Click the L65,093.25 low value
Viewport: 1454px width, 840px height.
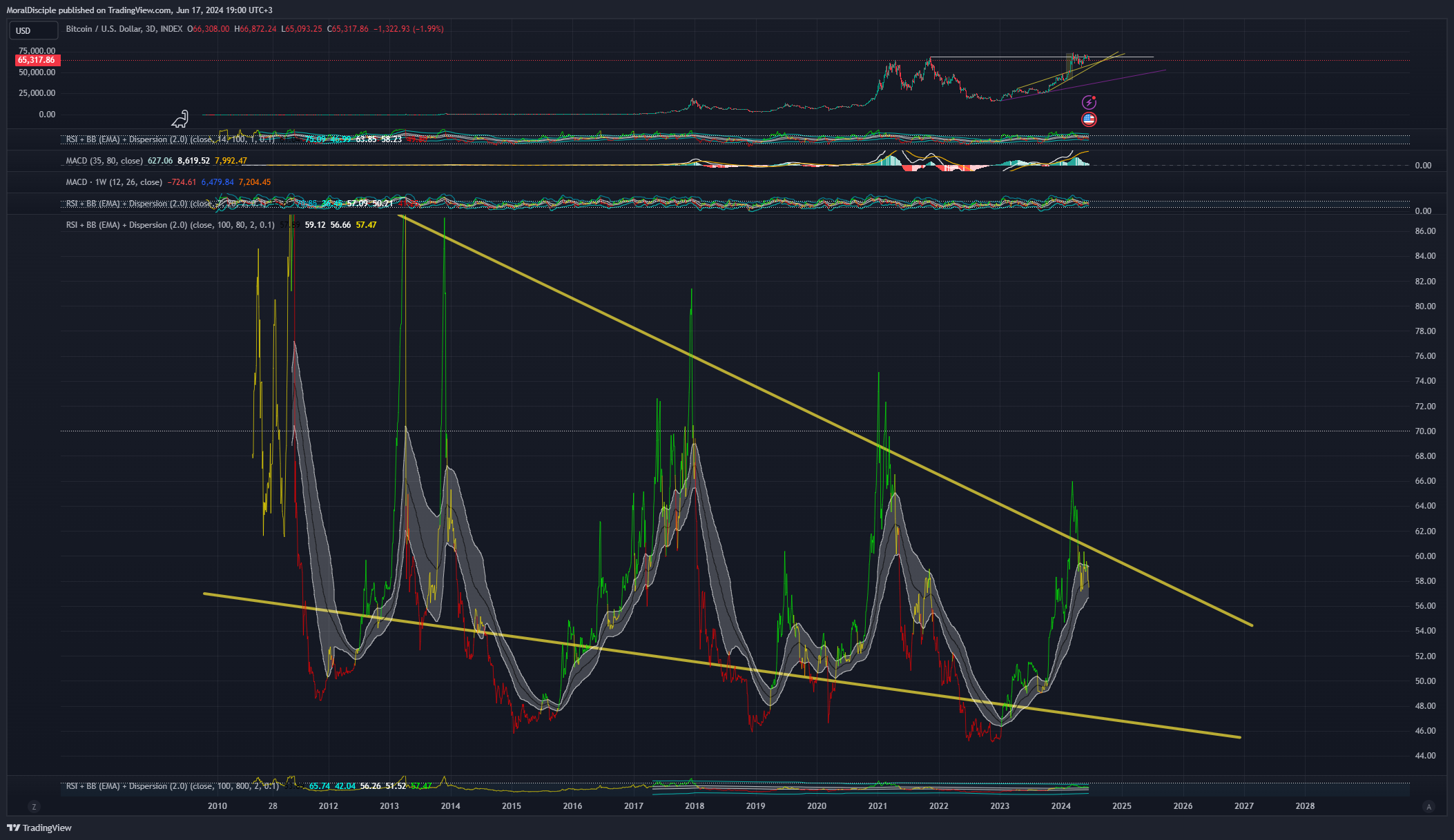point(302,29)
